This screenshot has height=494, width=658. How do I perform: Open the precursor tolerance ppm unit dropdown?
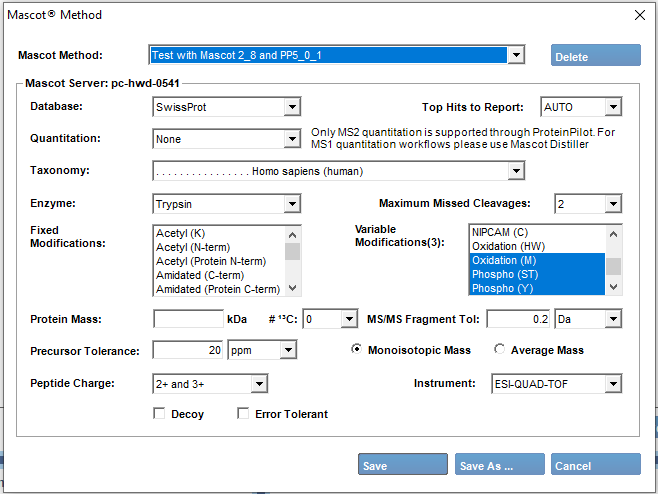click(x=288, y=350)
